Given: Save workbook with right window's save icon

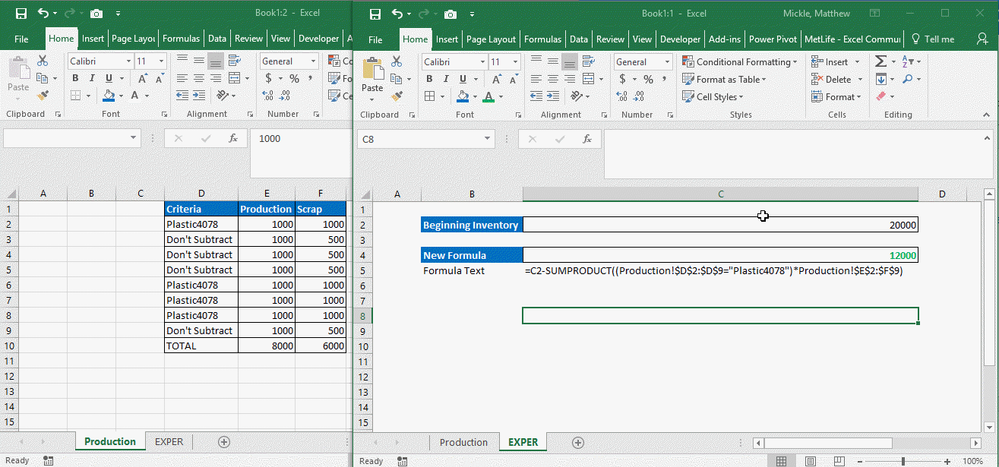Looking at the screenshot, I should pos(373,15).
